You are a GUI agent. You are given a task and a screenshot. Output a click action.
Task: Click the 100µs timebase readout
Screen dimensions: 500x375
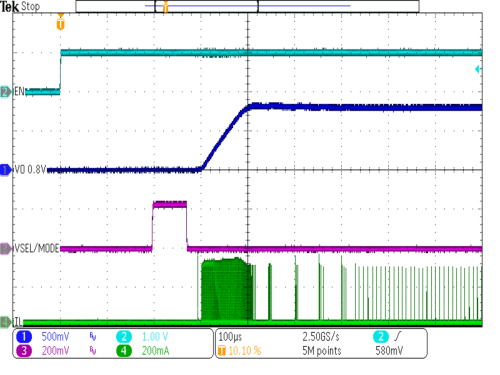[230, 337]
